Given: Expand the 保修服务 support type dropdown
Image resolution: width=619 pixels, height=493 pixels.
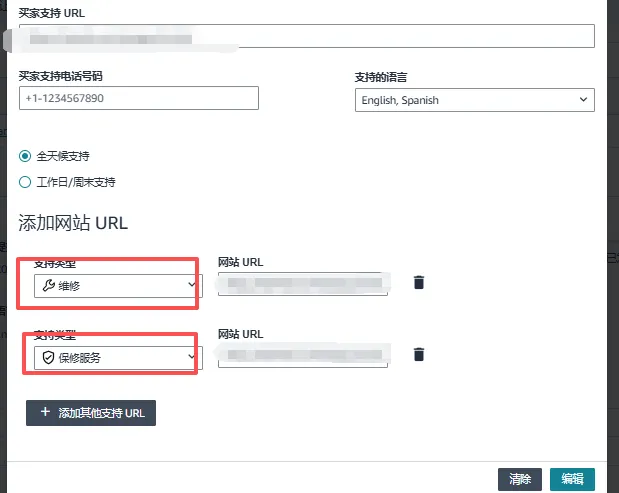Looking at the screenshot, I should tap(118, 357).
